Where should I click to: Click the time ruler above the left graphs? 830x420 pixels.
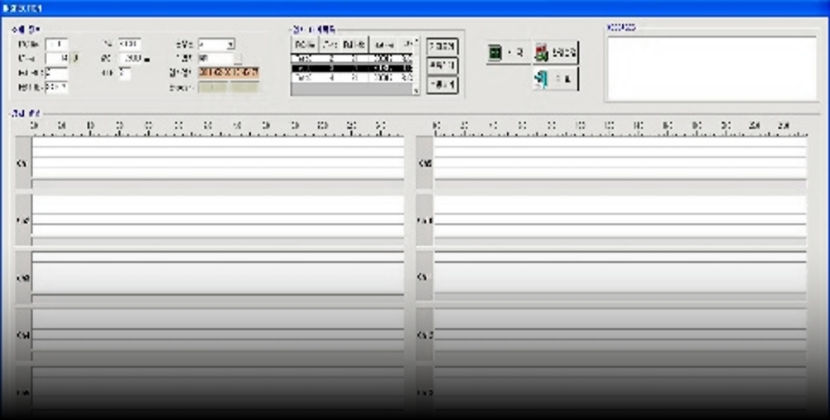[218, 129]
